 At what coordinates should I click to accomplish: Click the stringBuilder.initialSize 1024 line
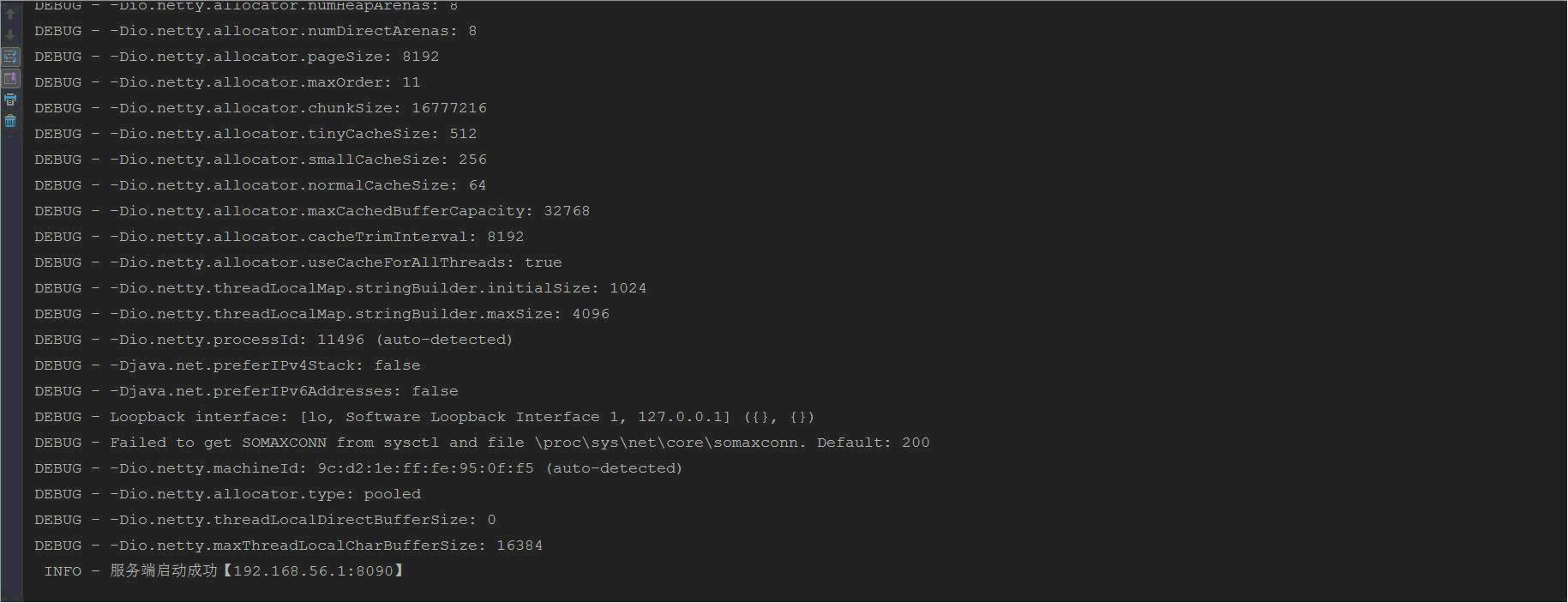(340, 288)
